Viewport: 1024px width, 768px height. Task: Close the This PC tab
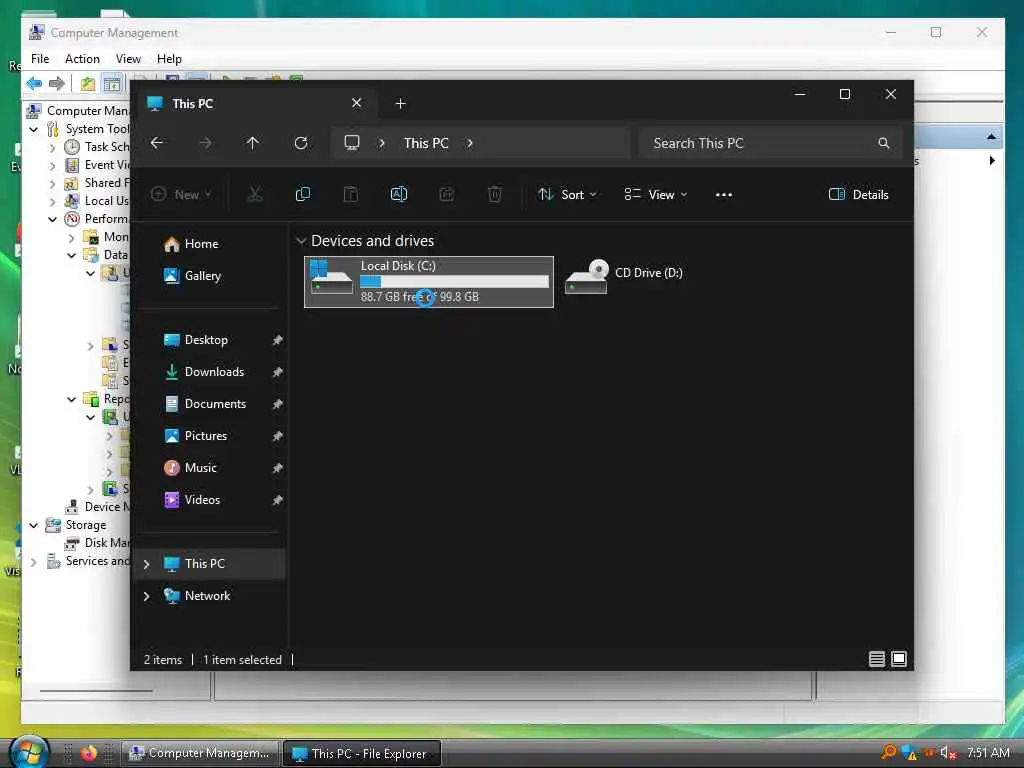[357, 103]
